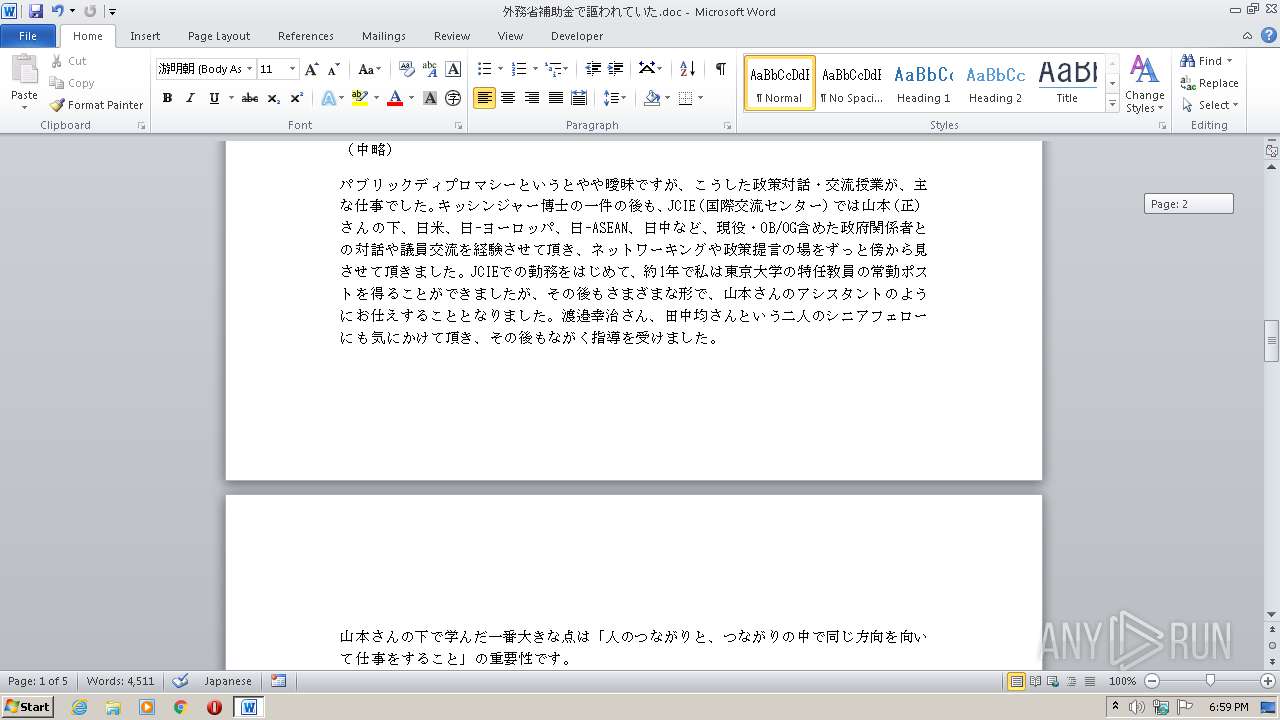This screenshot has height=720, width=1280.
Task: Click the Paste icon
Action: click(x=24, y=70)
